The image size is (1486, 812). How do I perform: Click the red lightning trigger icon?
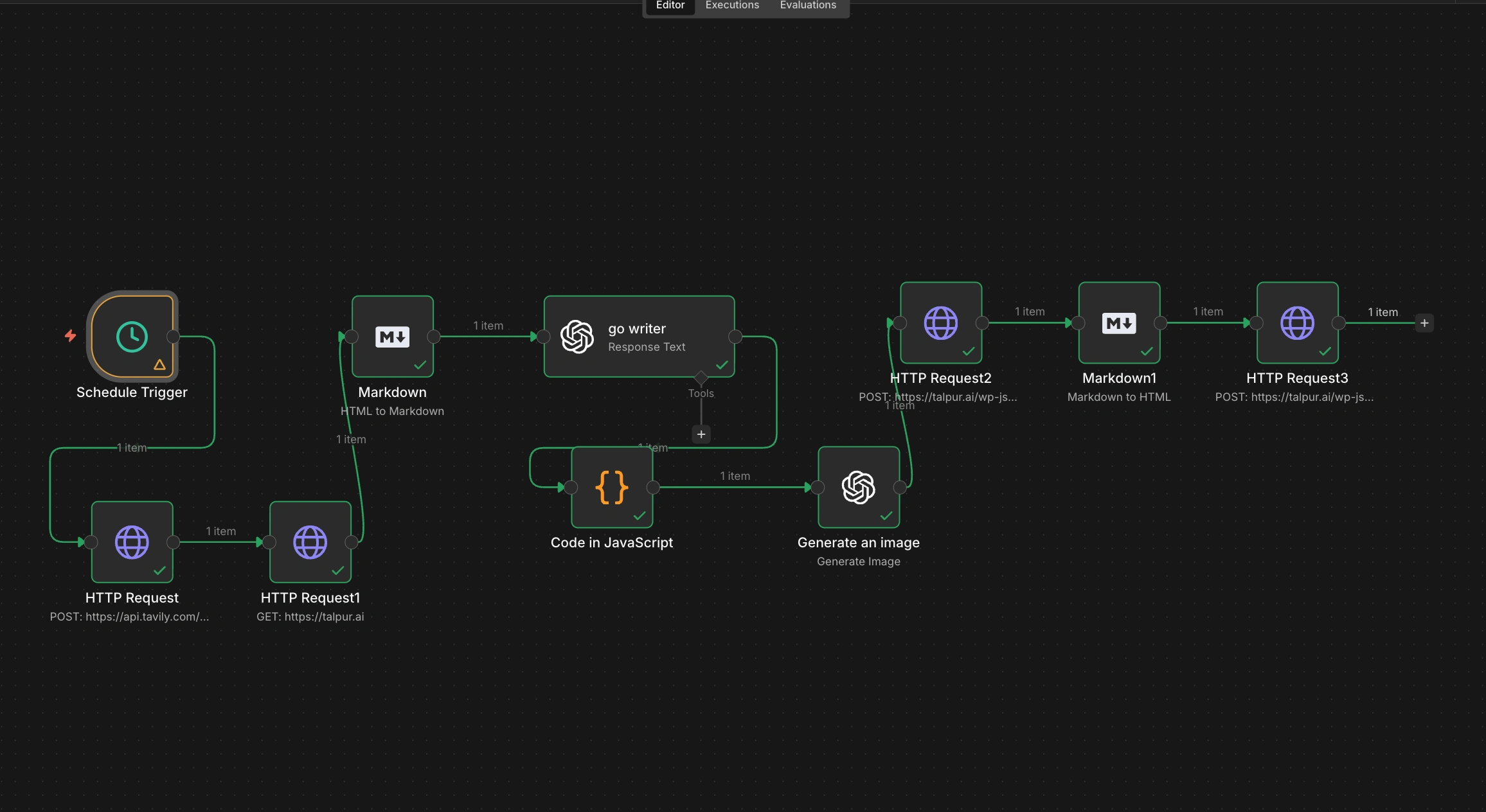[x=71, y=335]
